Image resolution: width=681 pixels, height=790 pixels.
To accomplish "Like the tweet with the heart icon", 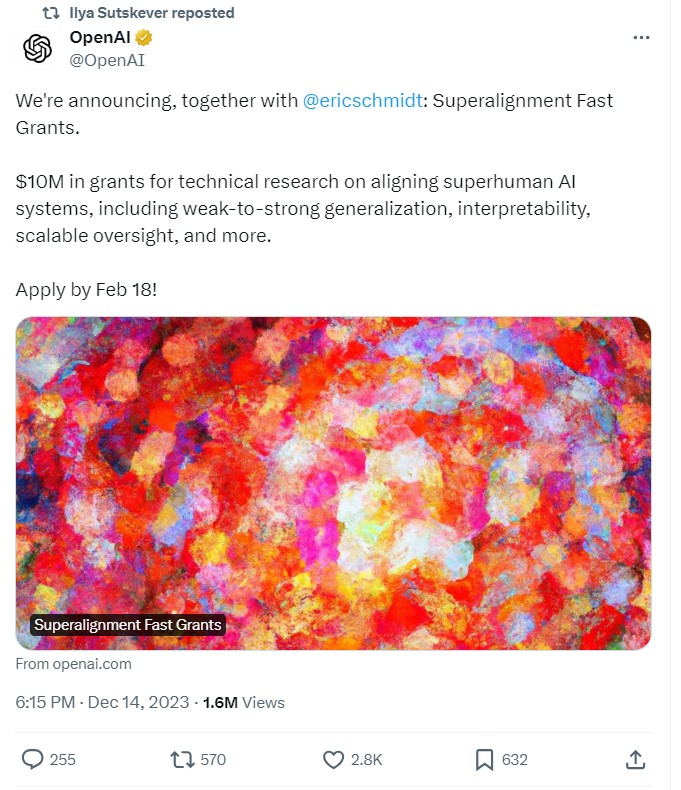I will (333, 760).
